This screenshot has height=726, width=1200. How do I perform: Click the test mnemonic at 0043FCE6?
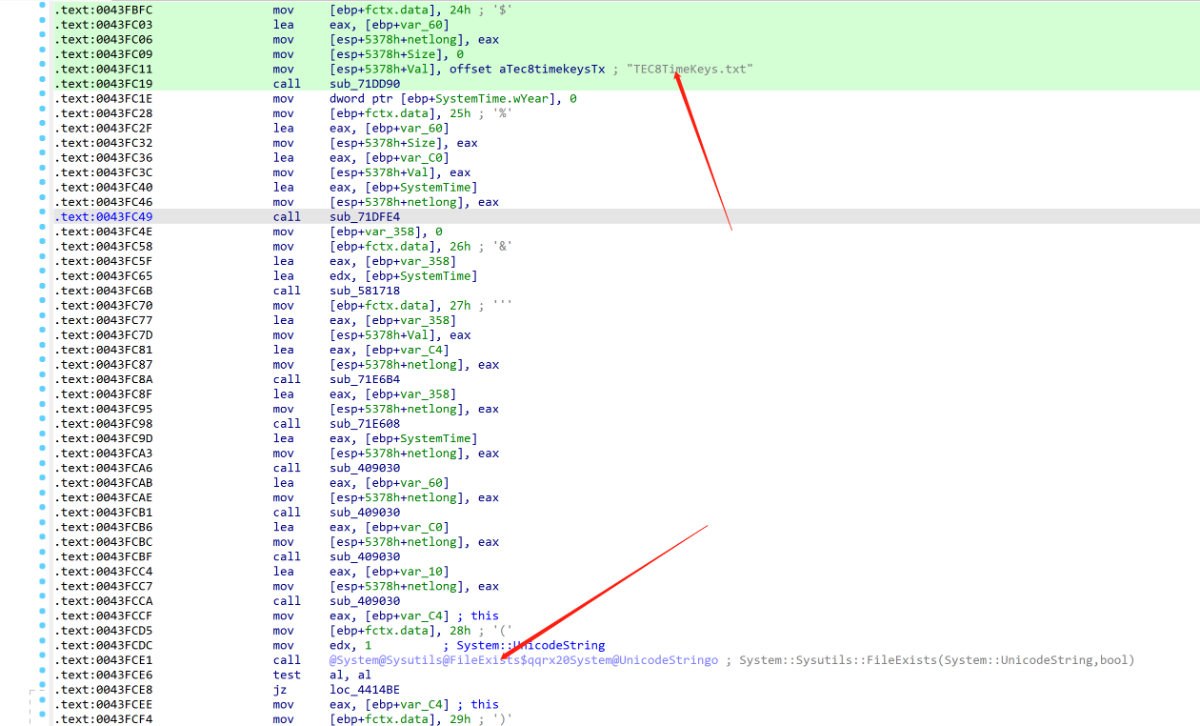(285, 675)
